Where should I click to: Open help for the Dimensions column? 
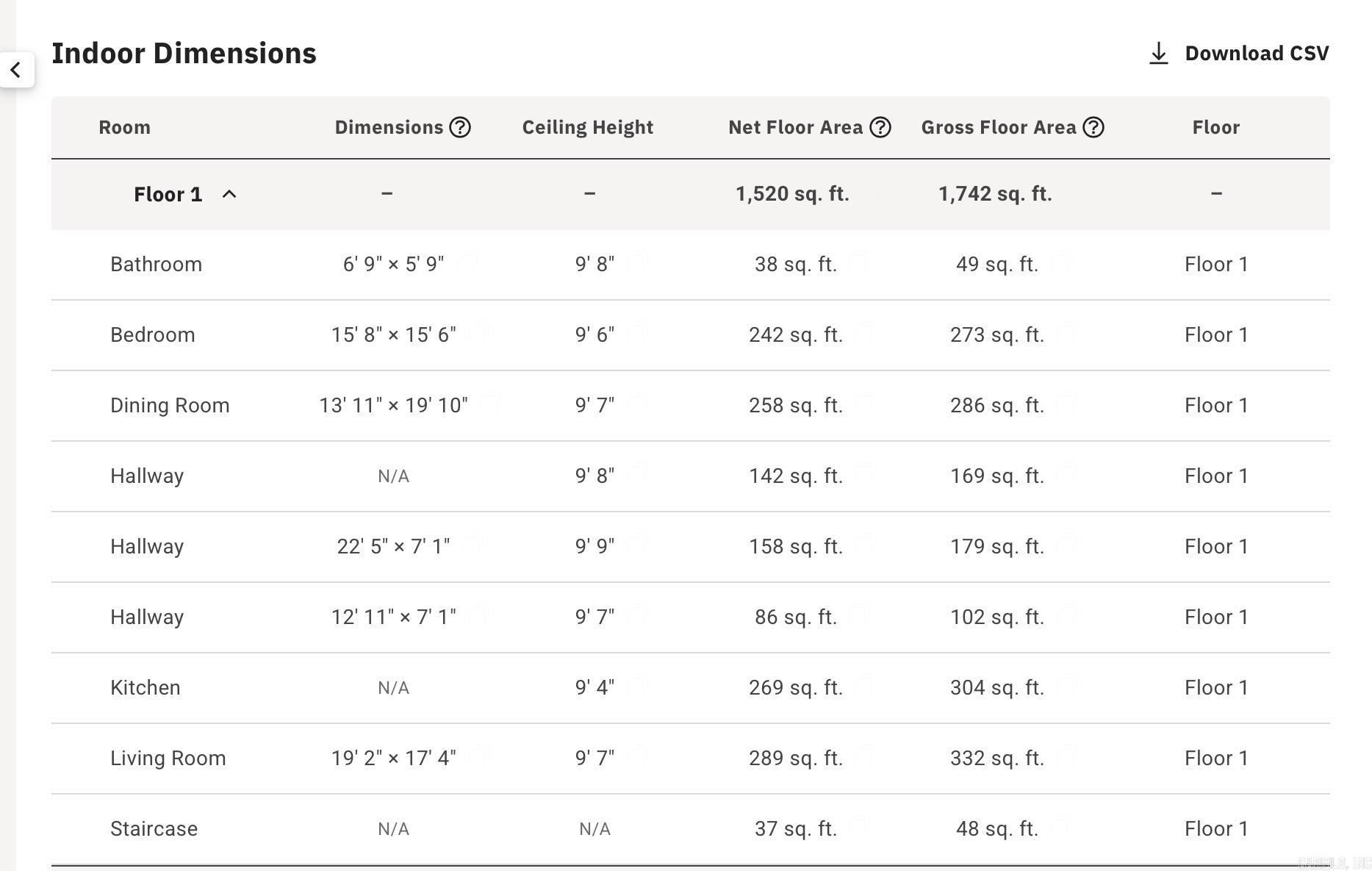460,127
